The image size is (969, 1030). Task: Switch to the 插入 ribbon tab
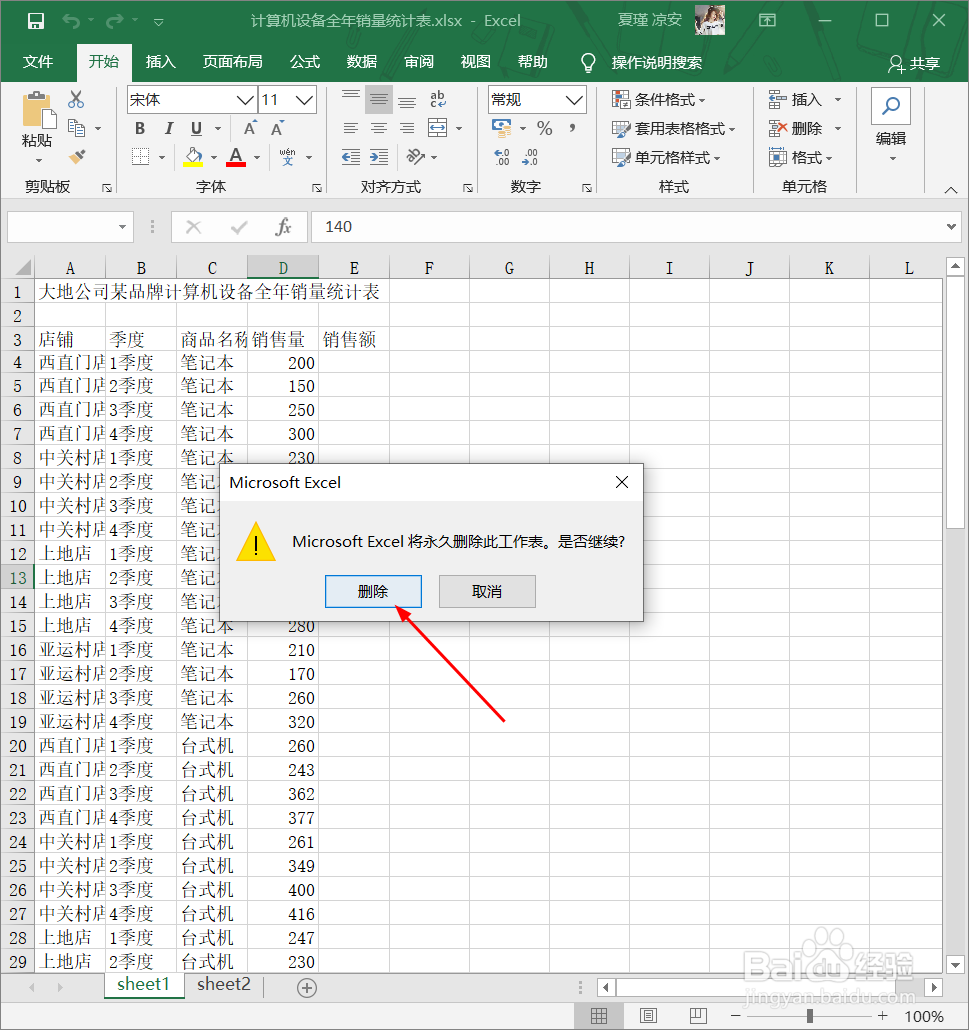(160, 62)
